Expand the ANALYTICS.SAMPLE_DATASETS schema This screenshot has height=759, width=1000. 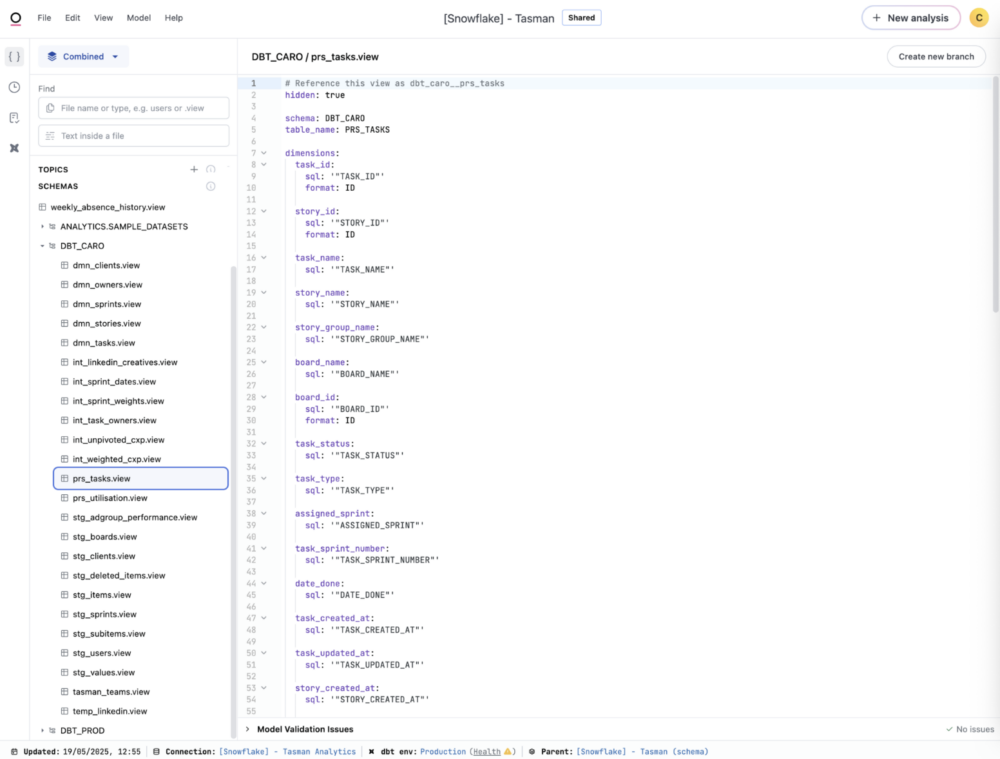44,226
